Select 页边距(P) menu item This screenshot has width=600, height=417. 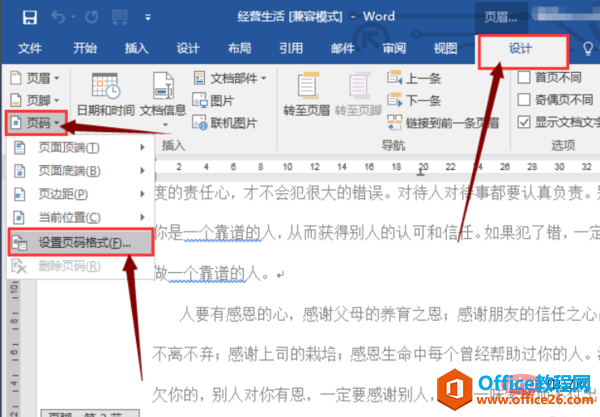pyautogui.click(x=80, y=194)
